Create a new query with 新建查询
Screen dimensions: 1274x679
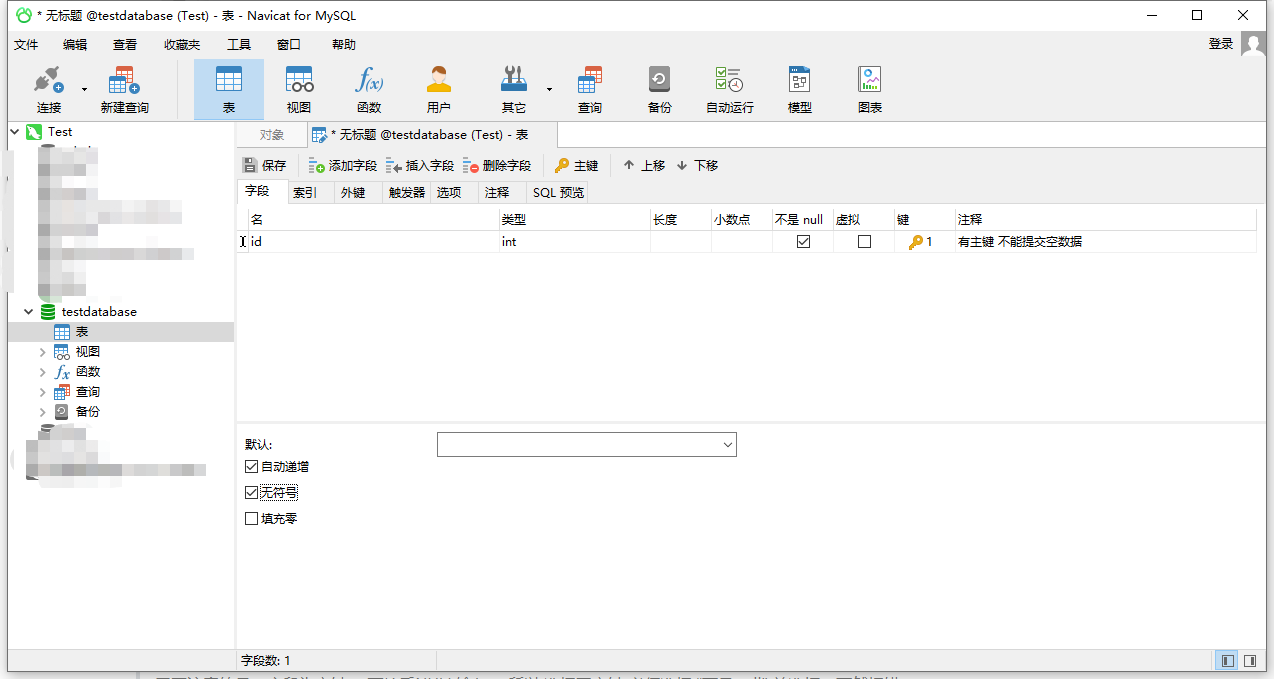coord(124,90)
